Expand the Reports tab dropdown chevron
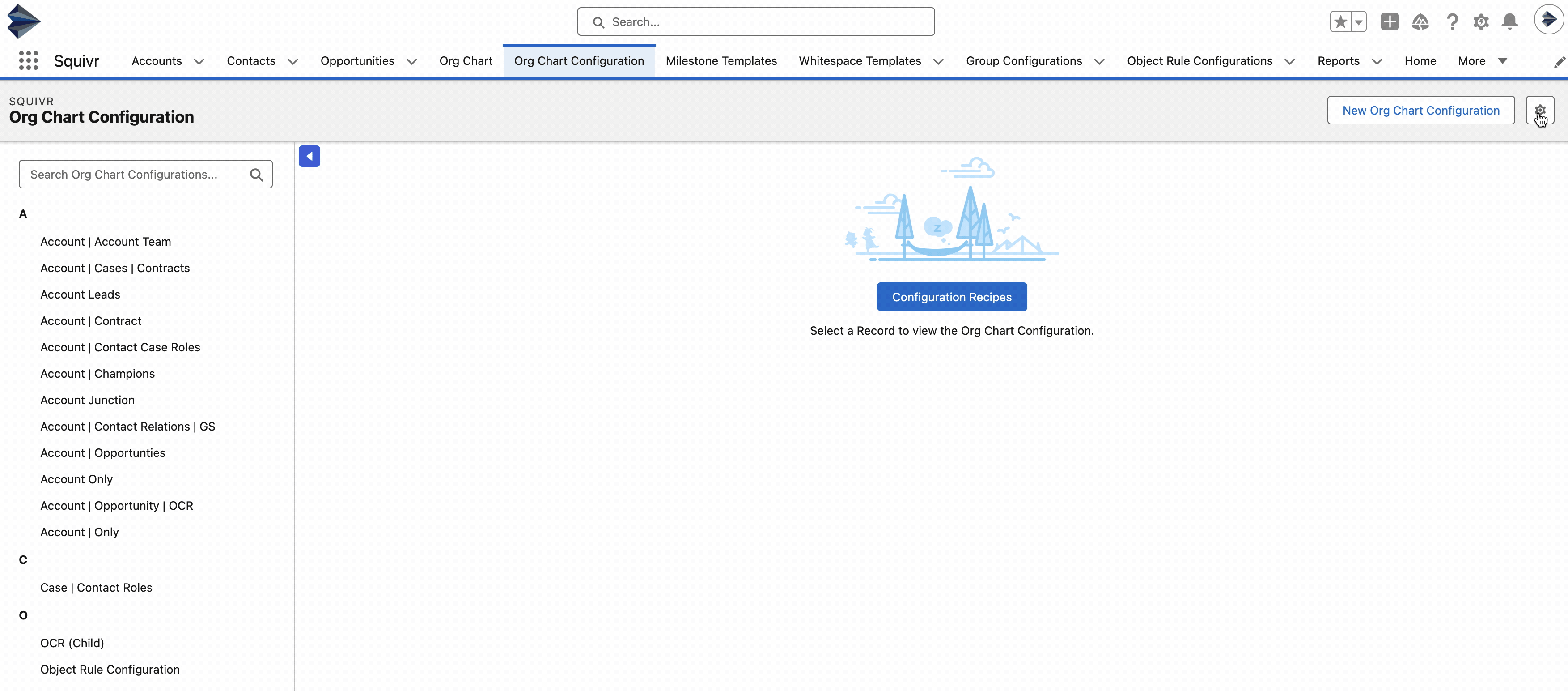Screen dimensions: 1568x691 coord(1377,62)
